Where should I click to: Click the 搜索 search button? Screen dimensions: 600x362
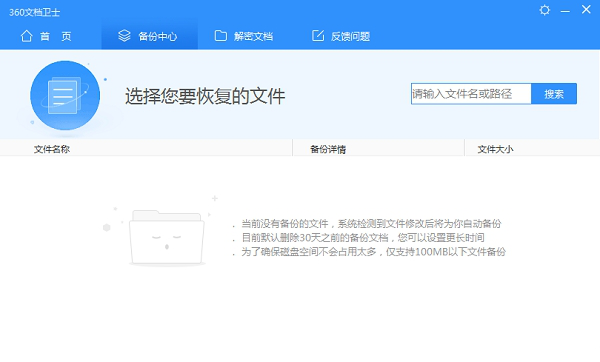pyautogui.click(x=554, y=94)
